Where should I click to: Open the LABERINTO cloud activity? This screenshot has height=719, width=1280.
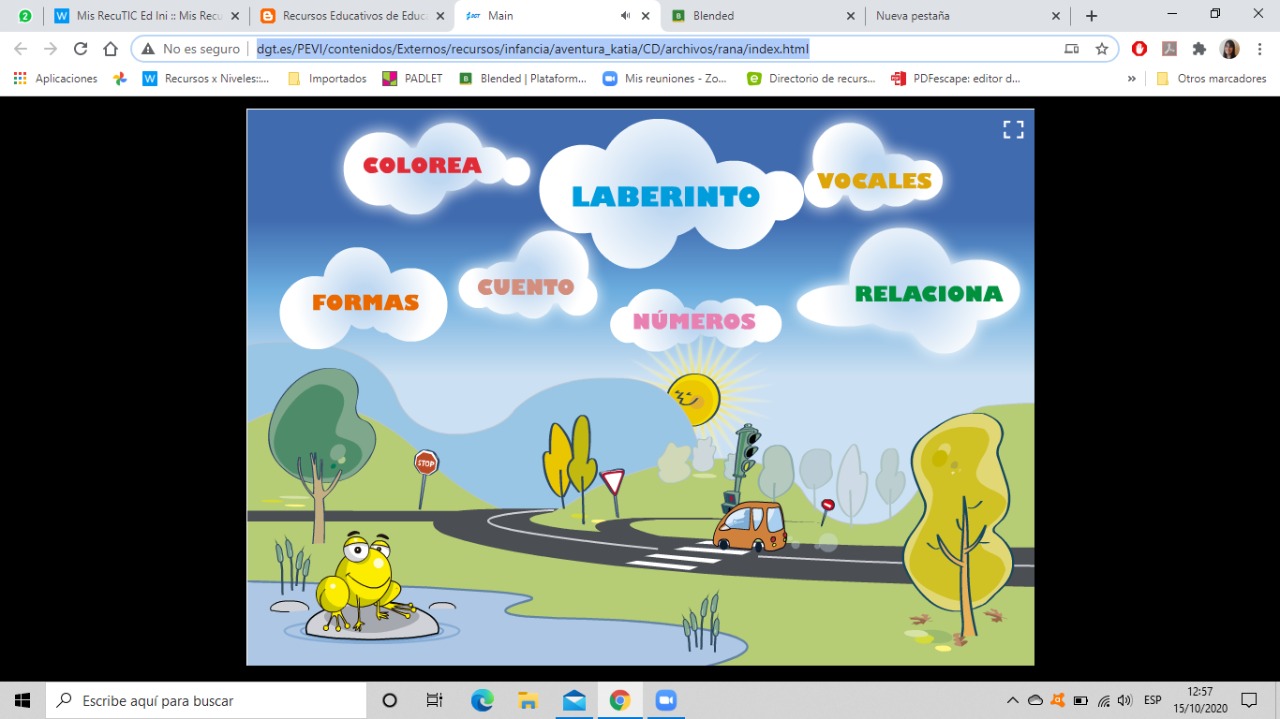665,197
